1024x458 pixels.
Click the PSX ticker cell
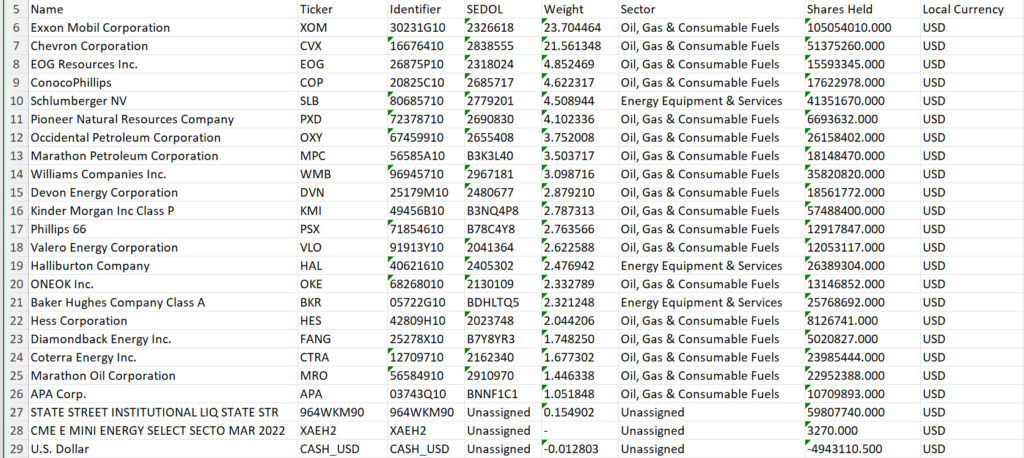[x=342, y=229]
